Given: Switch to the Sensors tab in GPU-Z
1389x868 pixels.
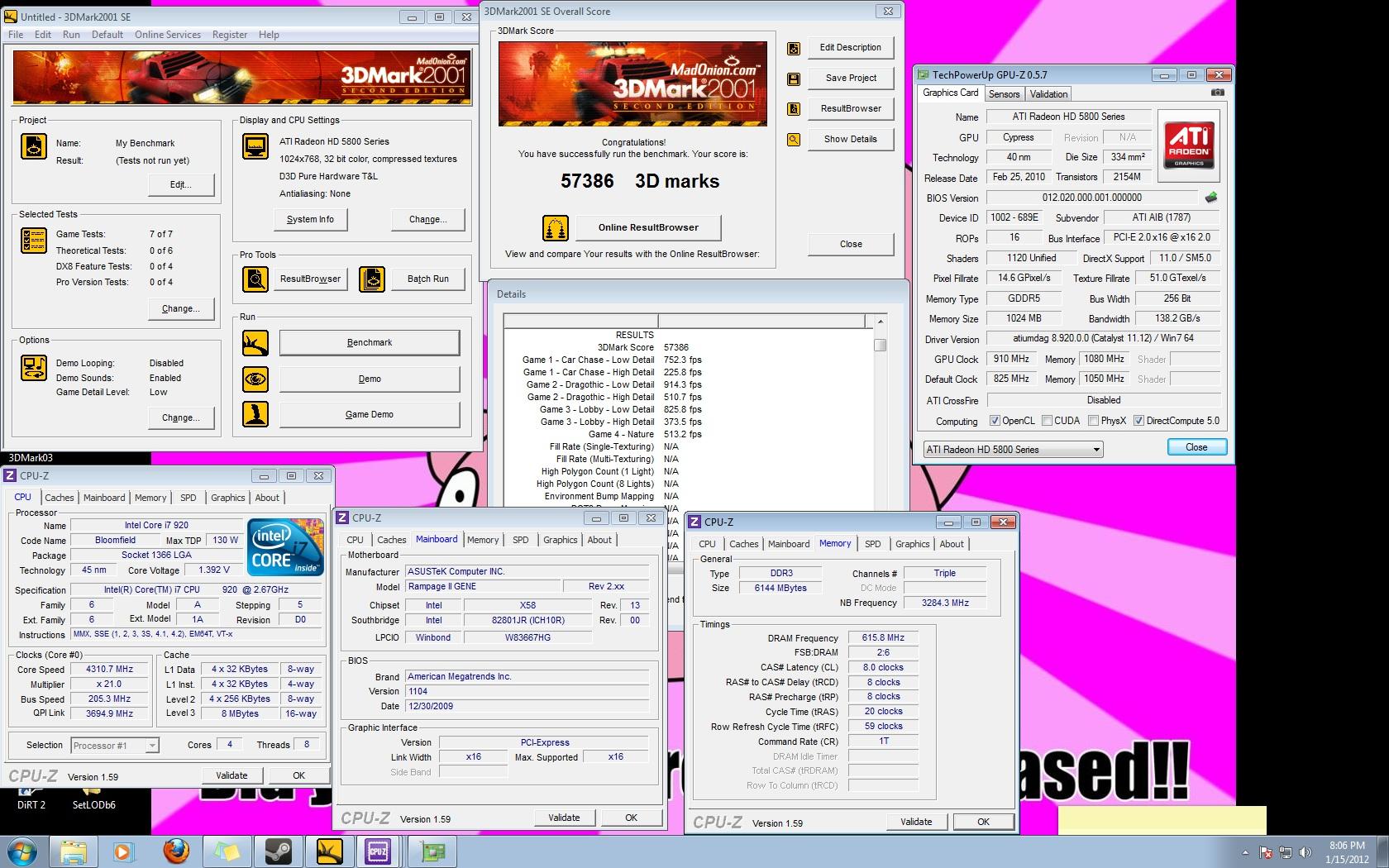Looking at the screenshot, I should coord(1004,94).
